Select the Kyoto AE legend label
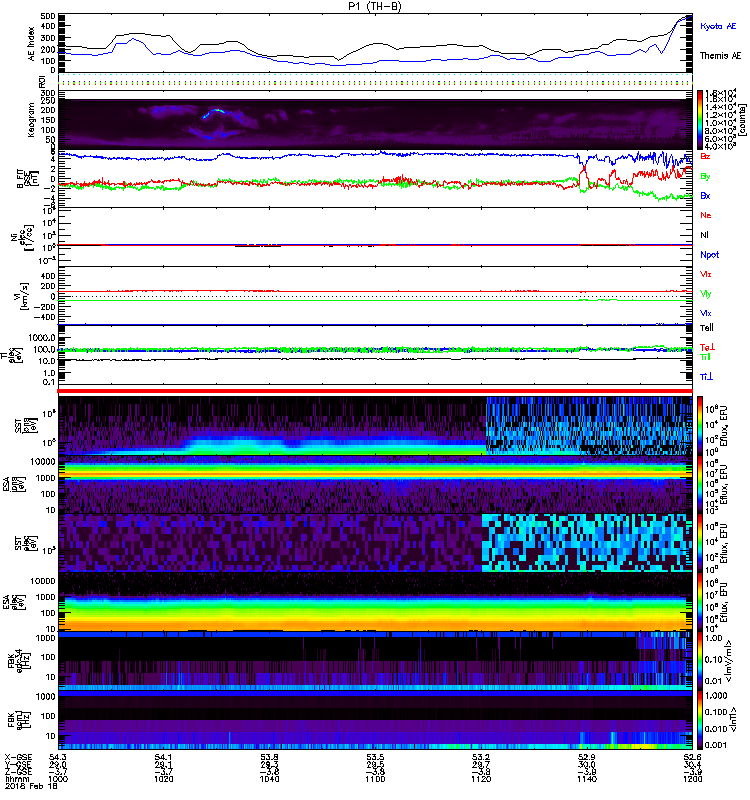This screenshot has width=750, height=800. [x=718, y=24]
